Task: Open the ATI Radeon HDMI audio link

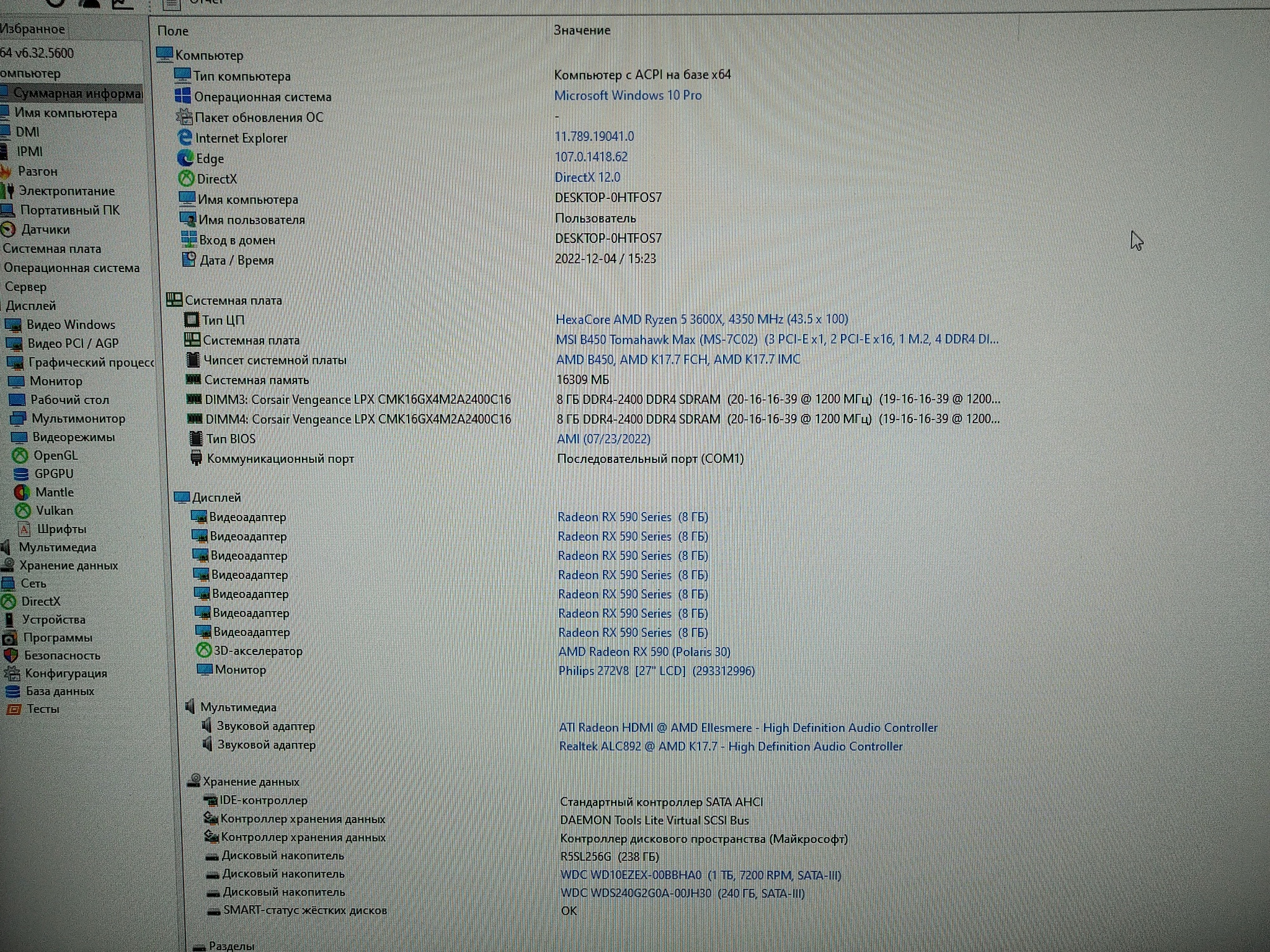Action: click(748, 728)
